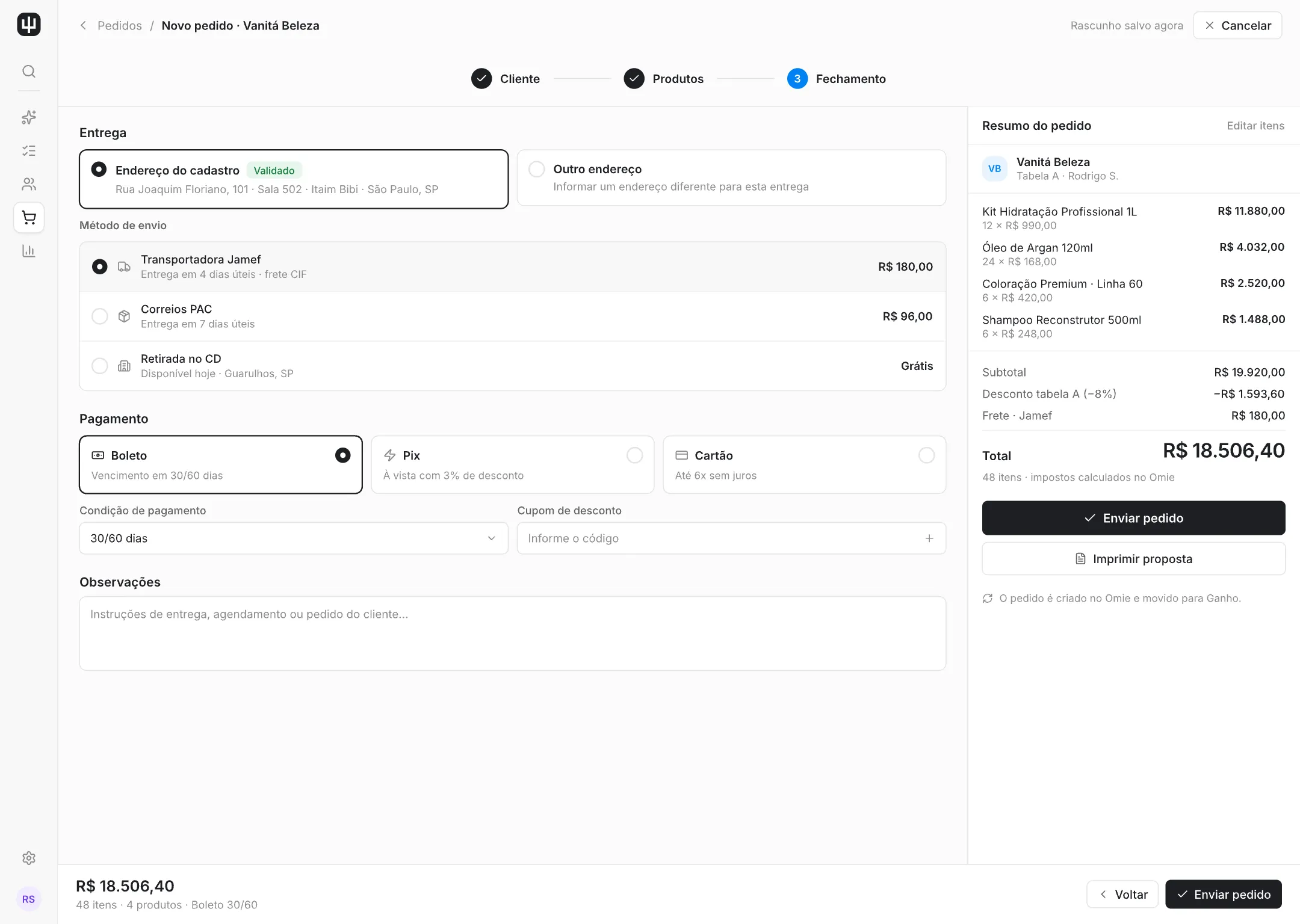Select the Fechamento step
The width and height of the screenshot is (1300, 924).
pos(836,79)
